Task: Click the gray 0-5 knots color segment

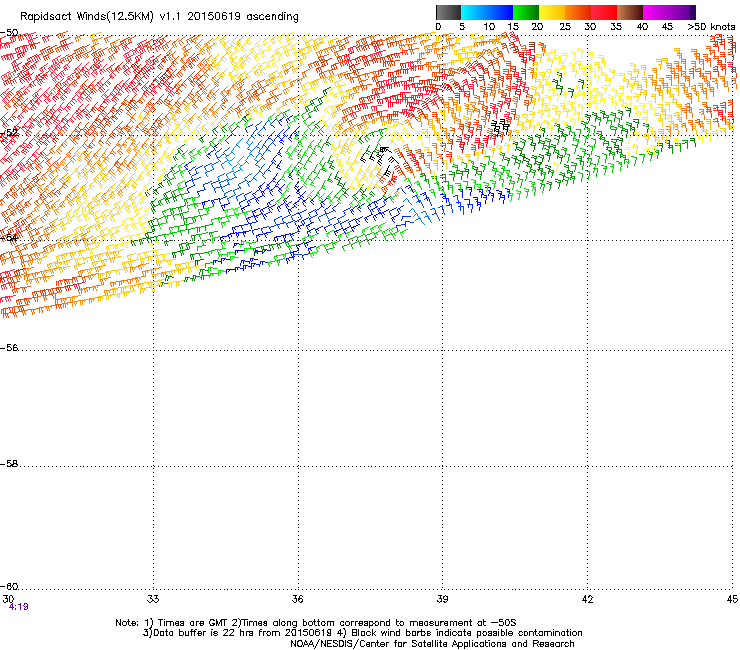Action: 448,12
